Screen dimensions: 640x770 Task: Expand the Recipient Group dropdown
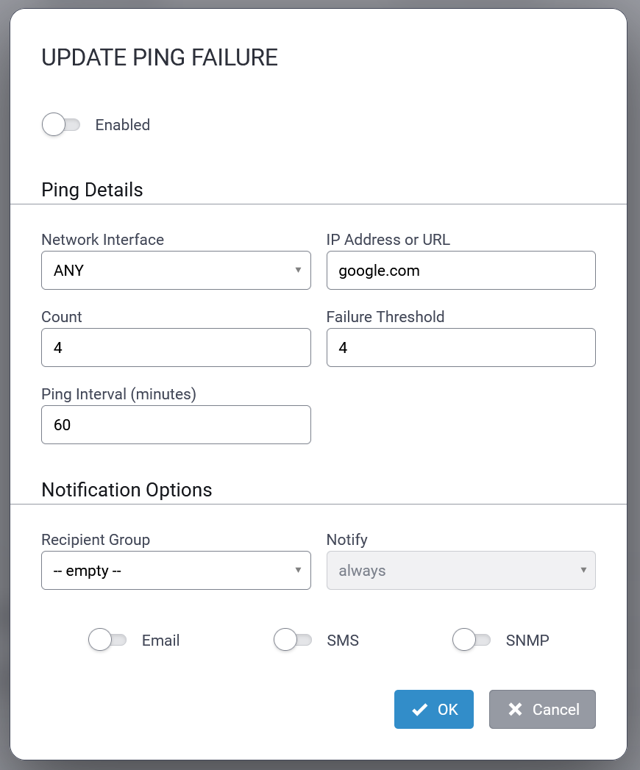(x=175, y=571)
